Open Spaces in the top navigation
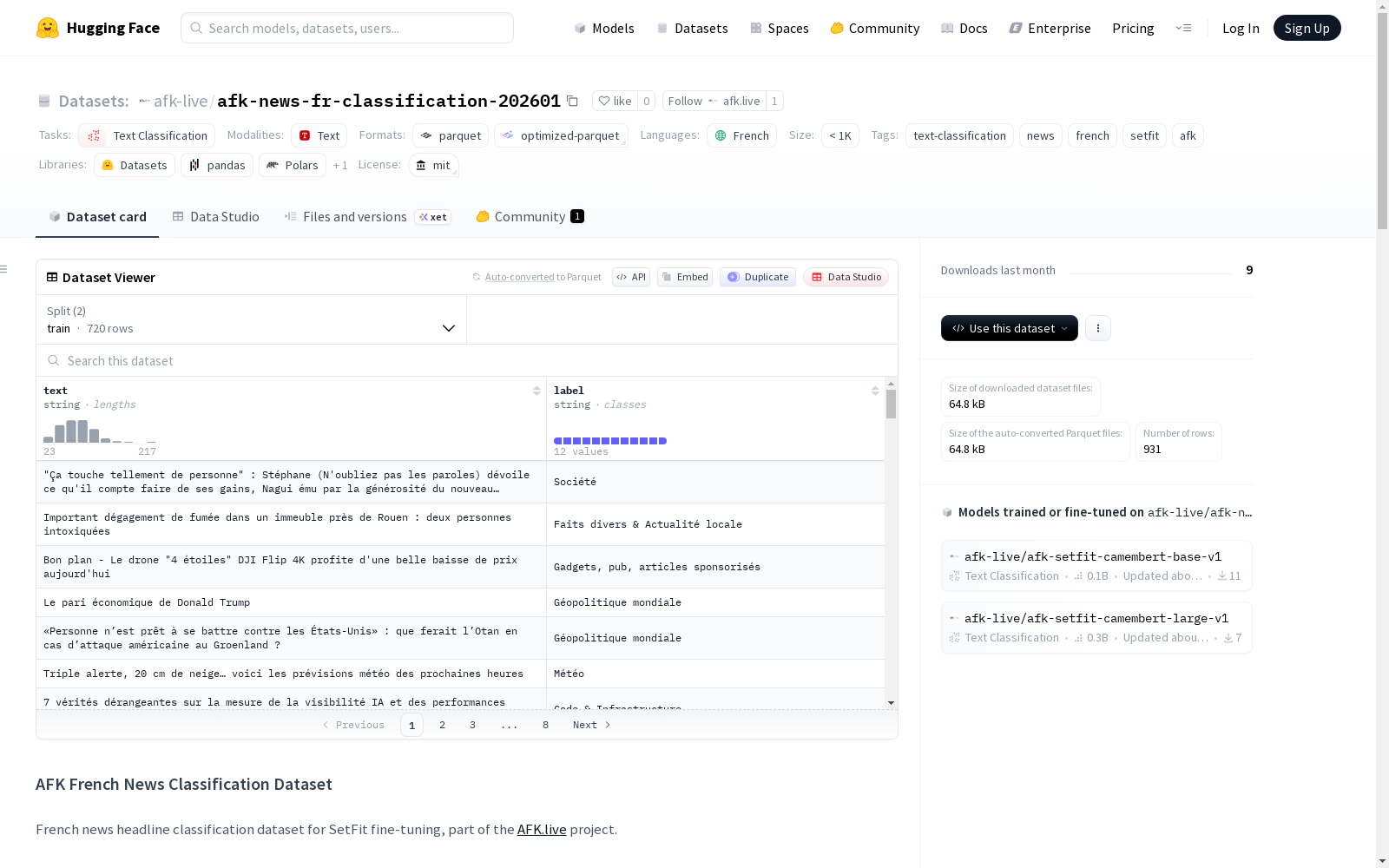This screenshot has height=868, width=1389. [x=780, y=28]
